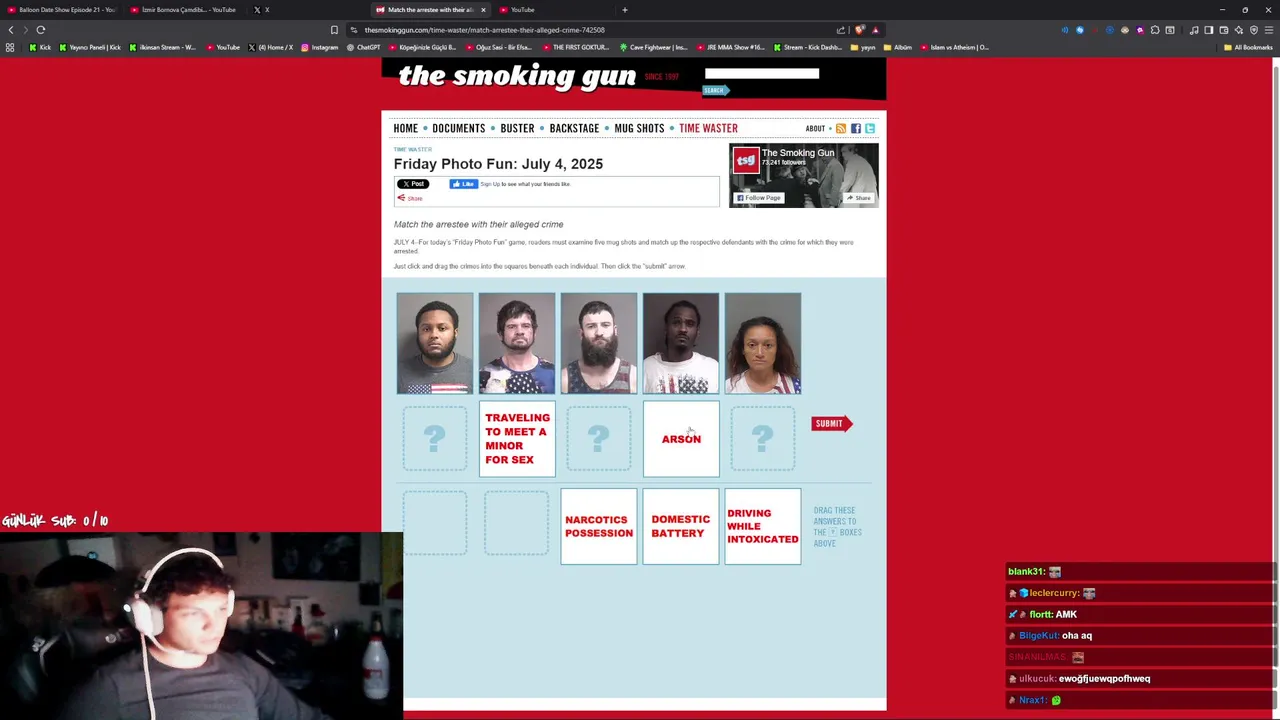Click the red Share link under the title
Screen dimensions: 1280x720
(x=410, y=198)
